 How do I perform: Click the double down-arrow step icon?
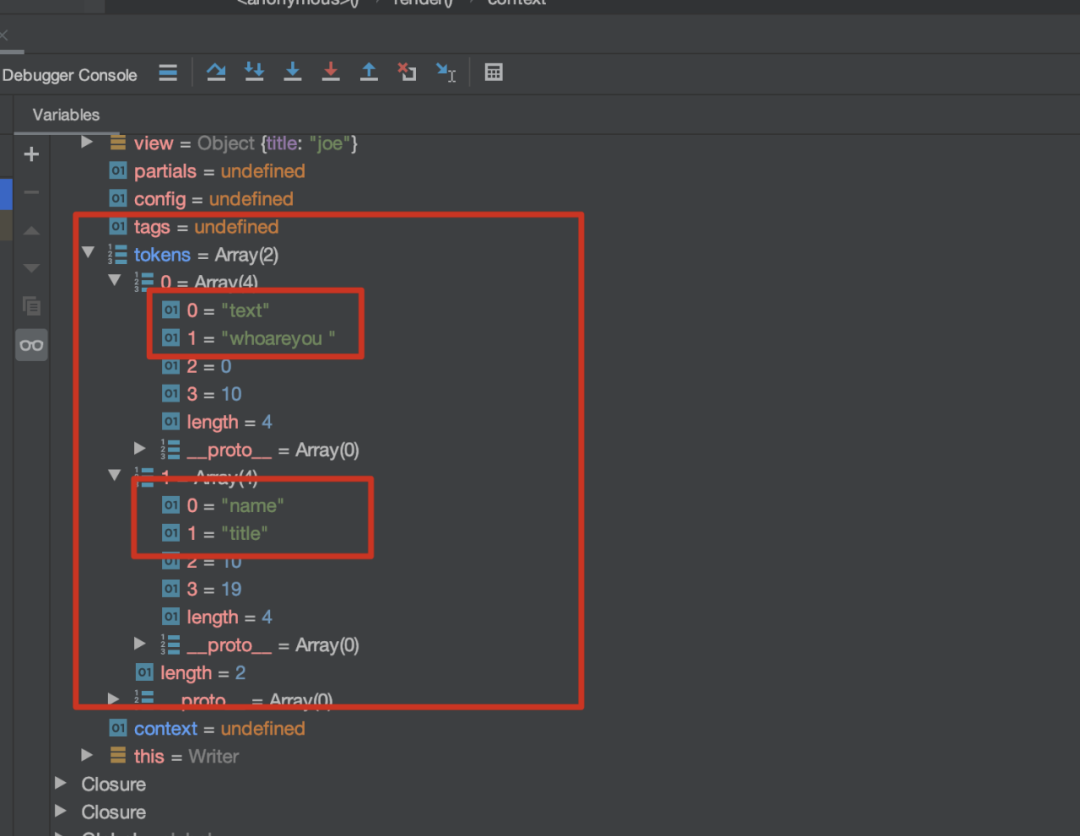(254, 73)
